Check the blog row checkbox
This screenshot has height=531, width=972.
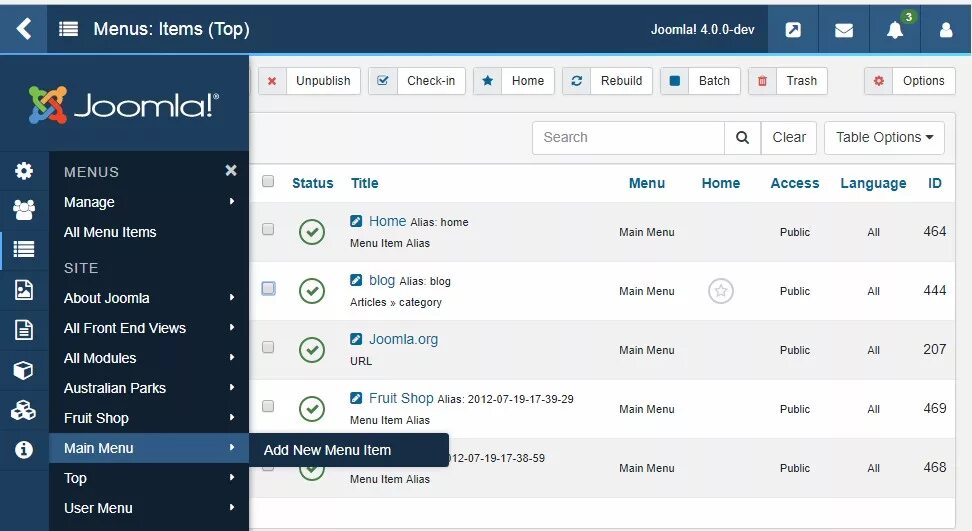tap(268, 288)
